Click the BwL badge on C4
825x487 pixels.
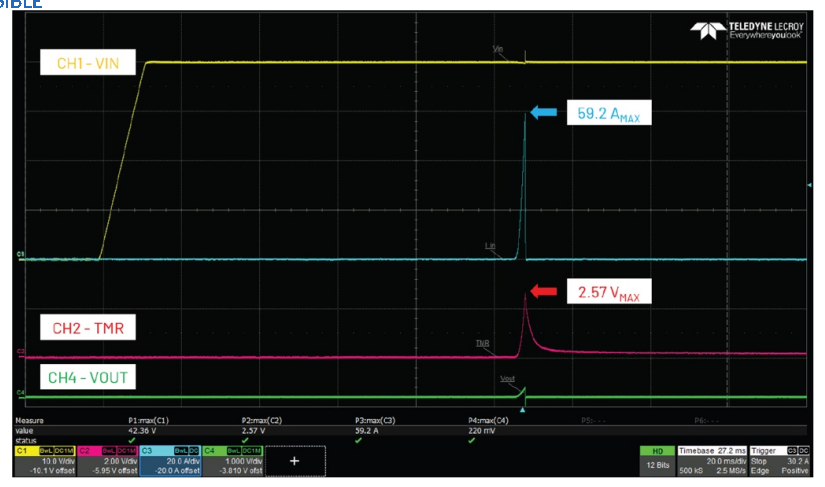coord(234,451)
